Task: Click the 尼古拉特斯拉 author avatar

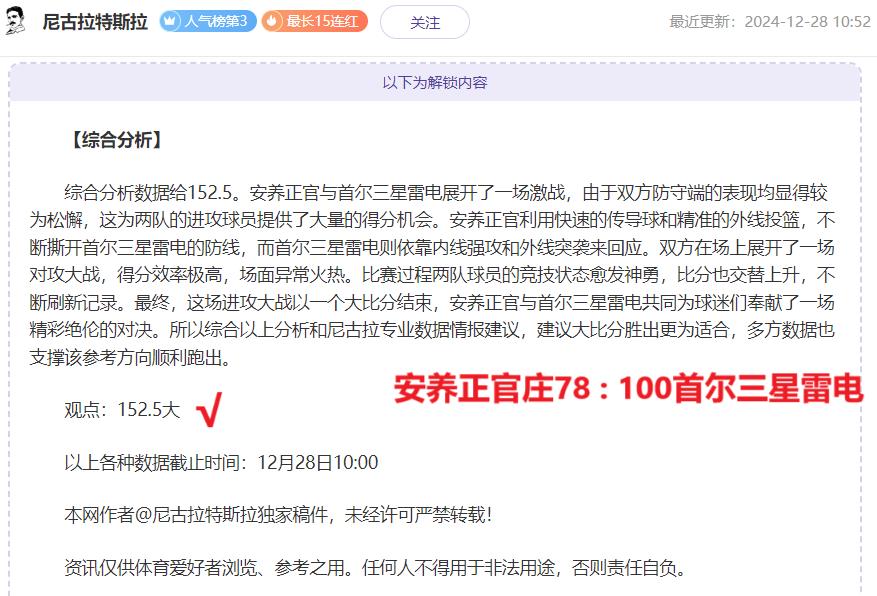Action: tap(15, 21)
